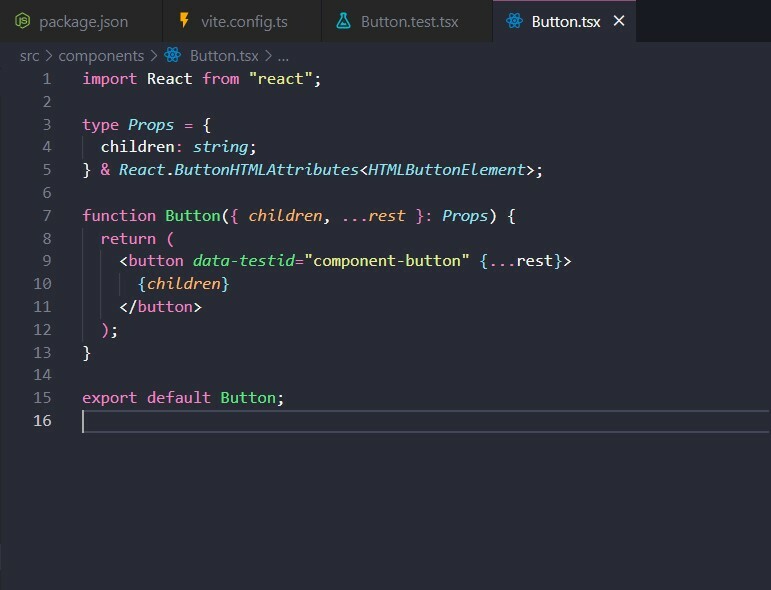The image size is (771, 590).
Task: Click "...rest" parameter on line 7
Action: coord(374,215)
